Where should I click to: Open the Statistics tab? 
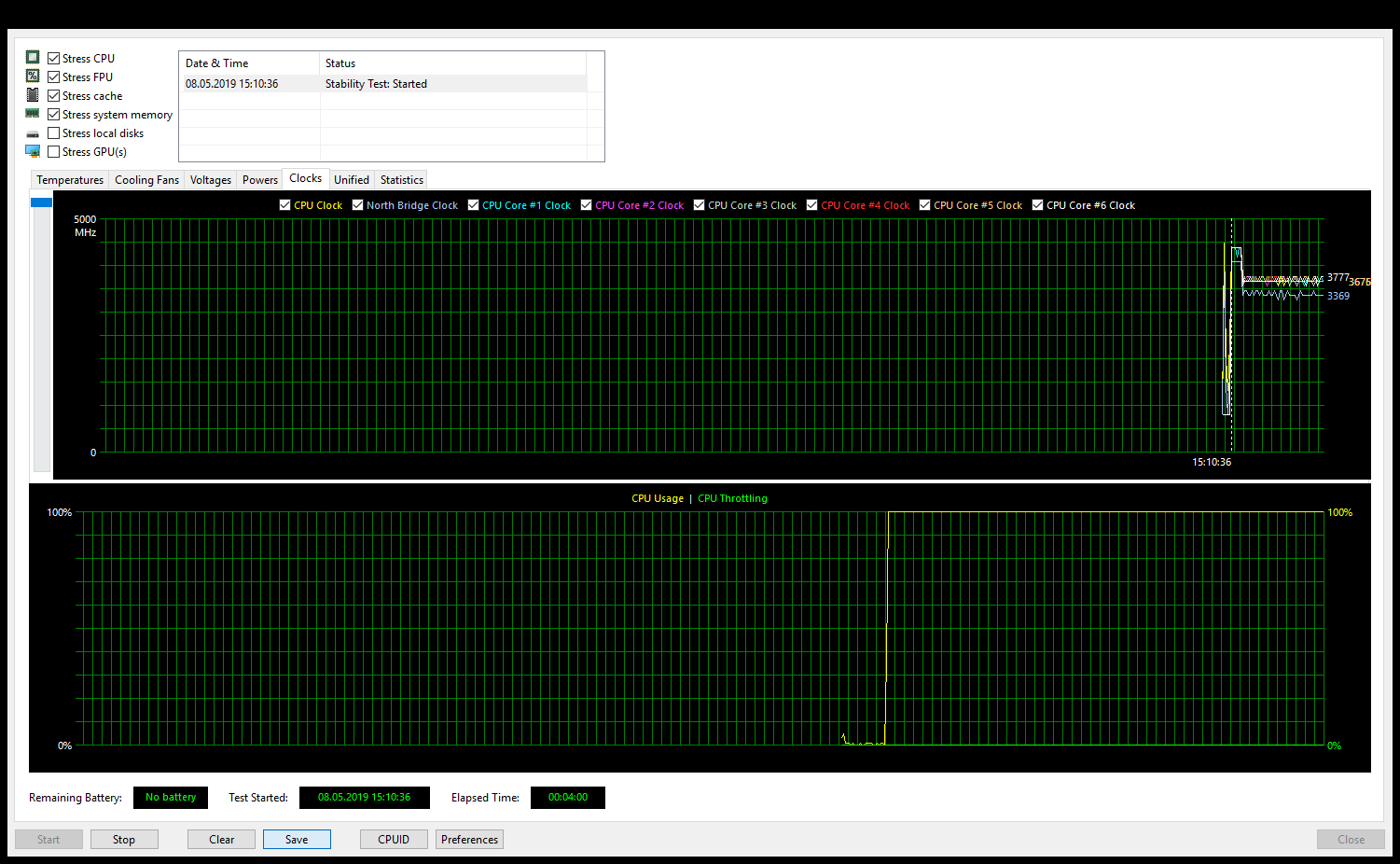(401, 179)
